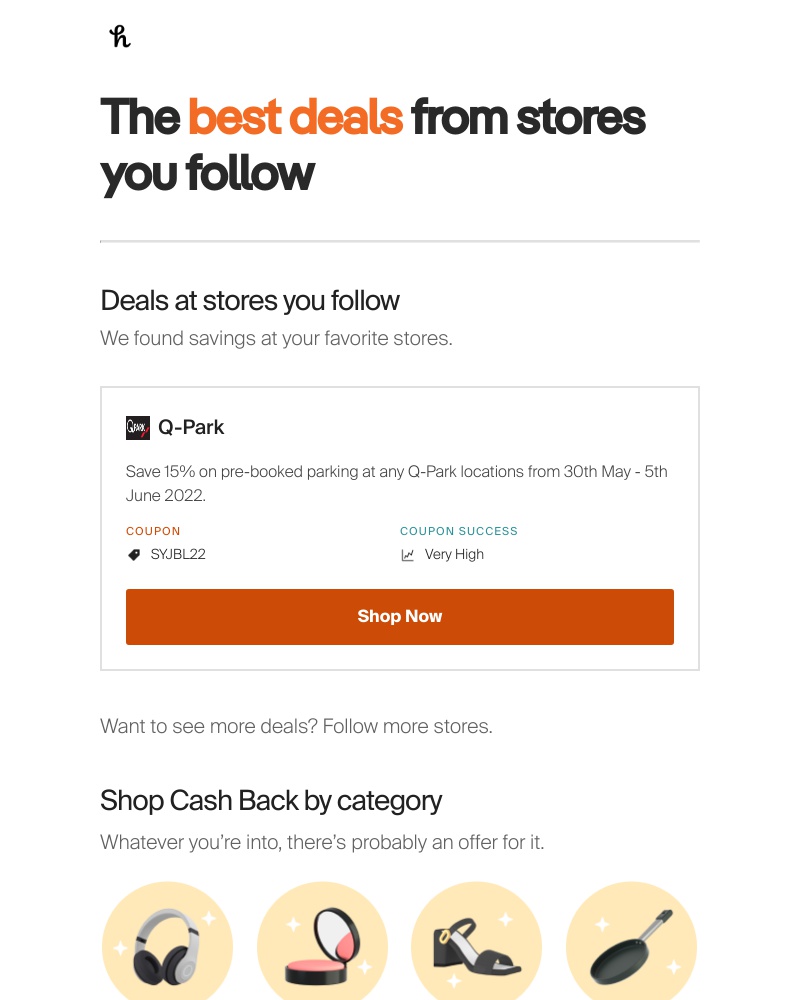Open the makeup compact beauty category

pos(322,943)
